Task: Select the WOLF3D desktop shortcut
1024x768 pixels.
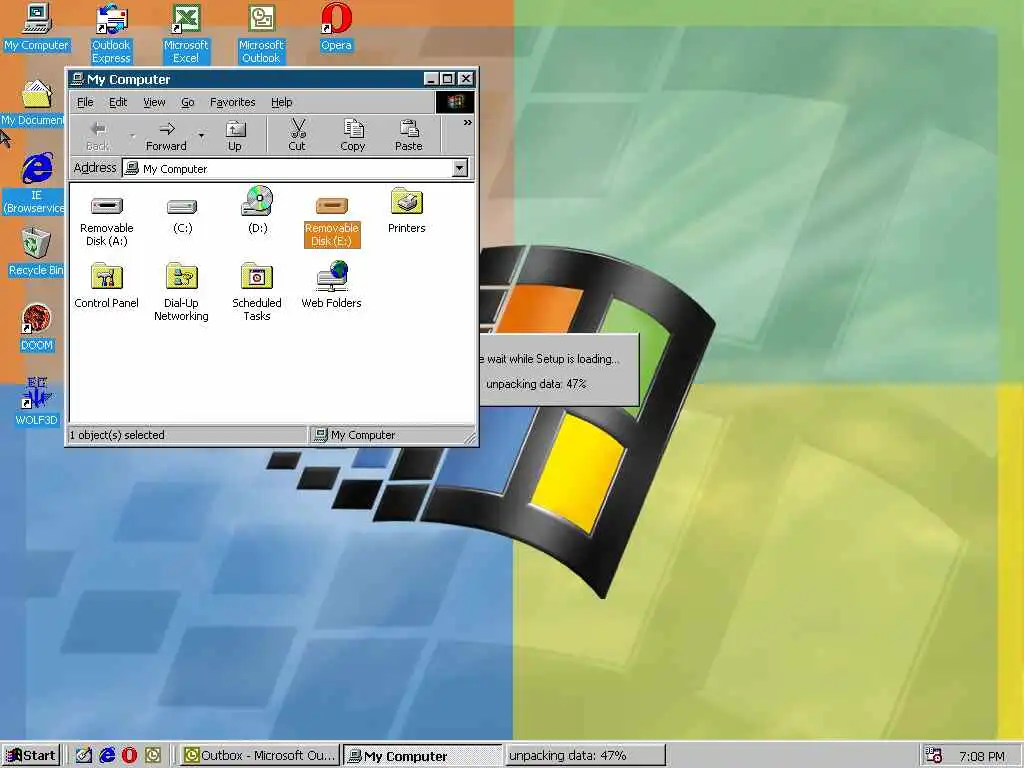Action: 37,402
